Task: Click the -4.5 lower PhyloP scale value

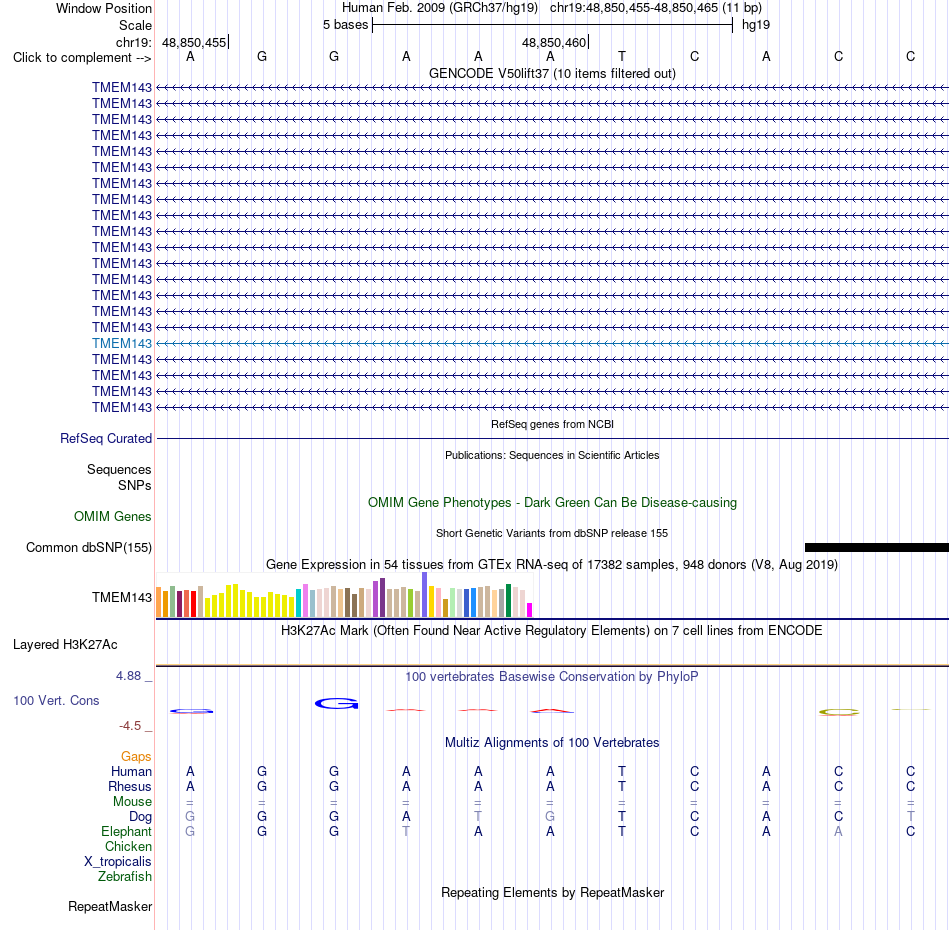Action: [x=130, y=726]
